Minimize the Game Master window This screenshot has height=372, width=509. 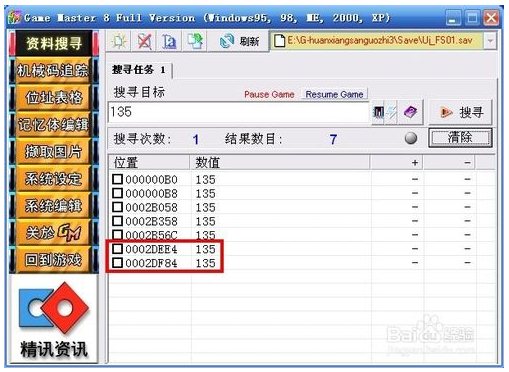click(453, 17)
